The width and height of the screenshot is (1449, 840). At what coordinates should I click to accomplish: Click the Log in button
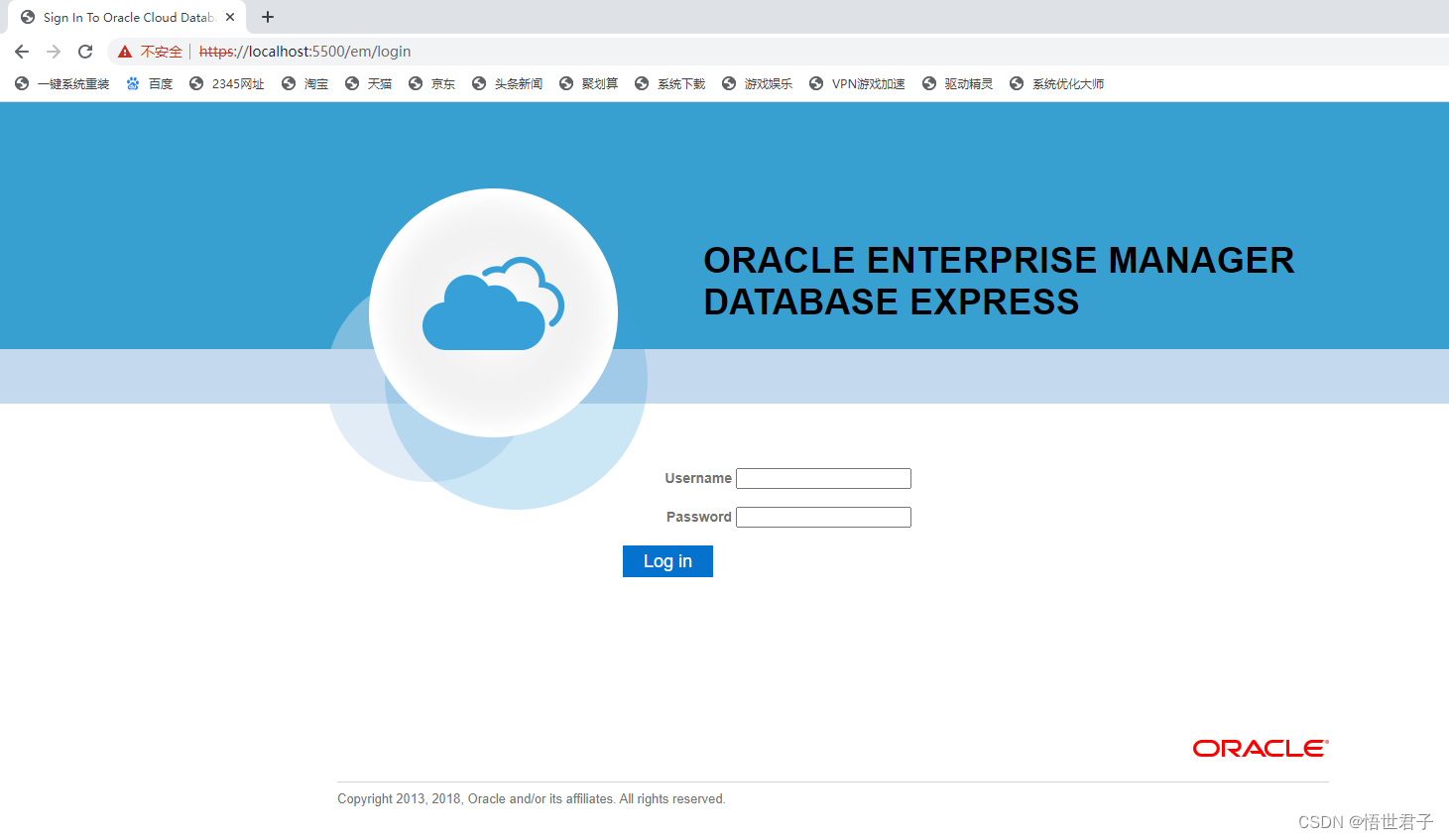click(667, 561)
